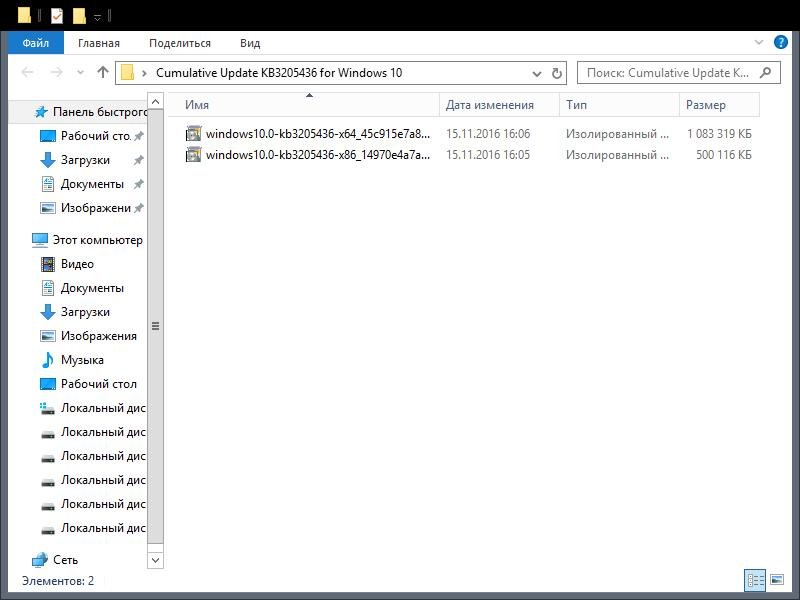Open pinned Документы in quick access

click(92, 184)
